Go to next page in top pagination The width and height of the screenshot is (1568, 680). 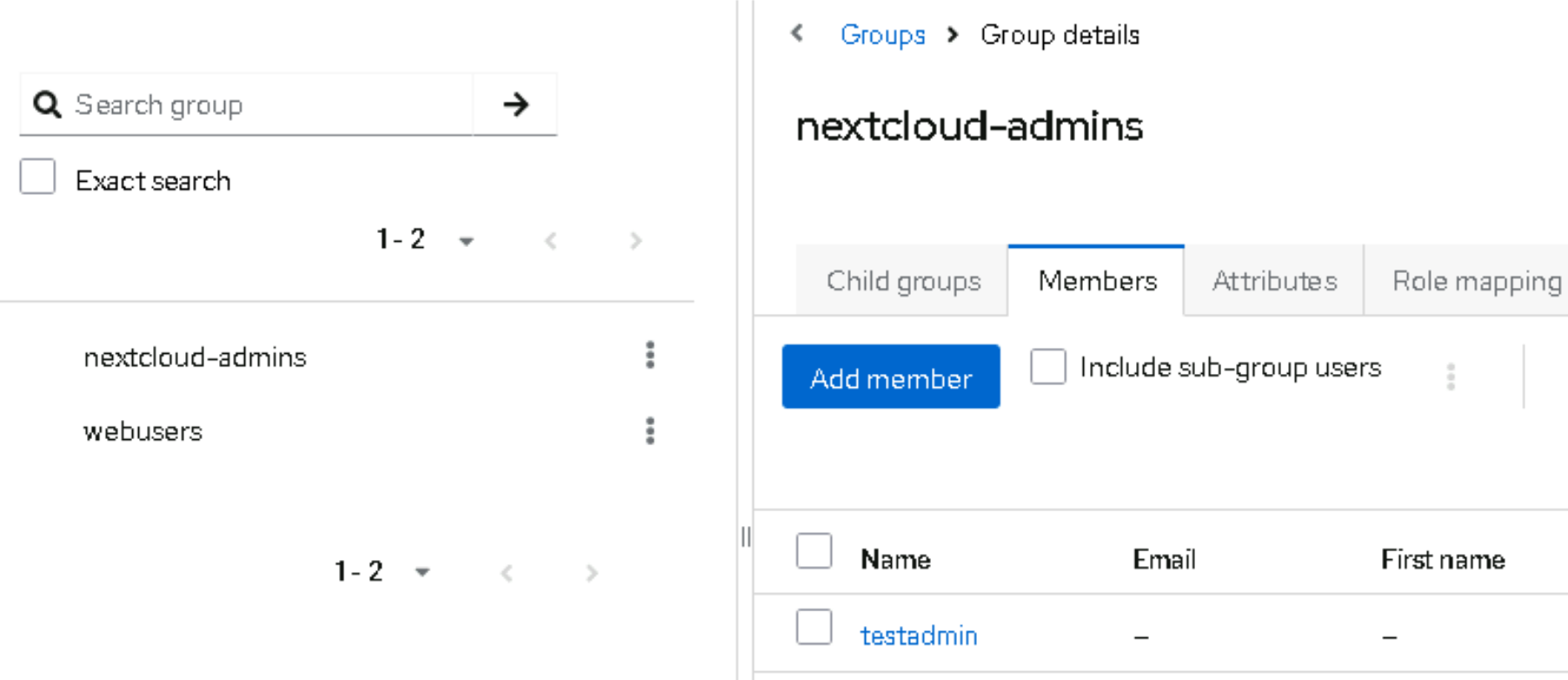[635, 241]
